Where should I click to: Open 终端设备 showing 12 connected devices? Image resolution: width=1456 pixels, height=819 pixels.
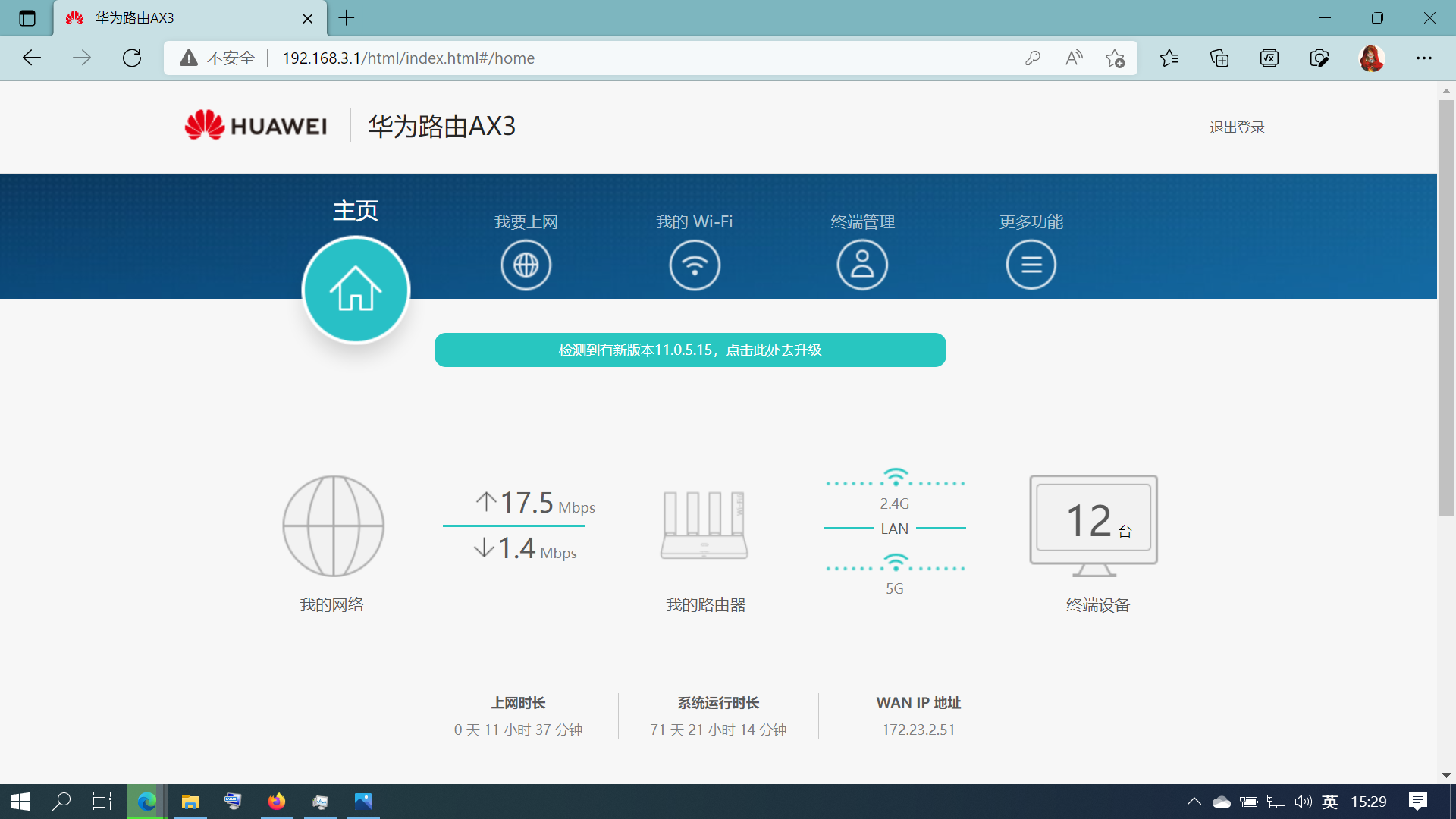1092,523
